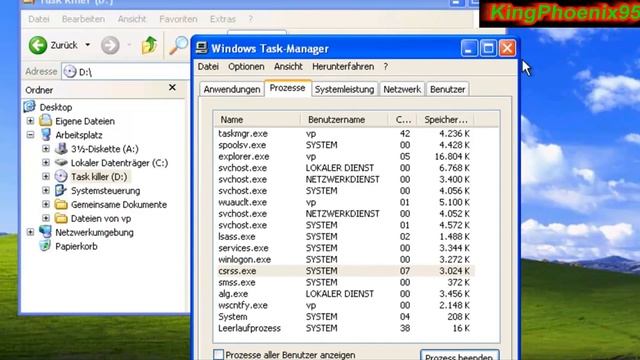Expand the Dateien von vp node
This screenshot has width=640, height=360.
(46, 218)
